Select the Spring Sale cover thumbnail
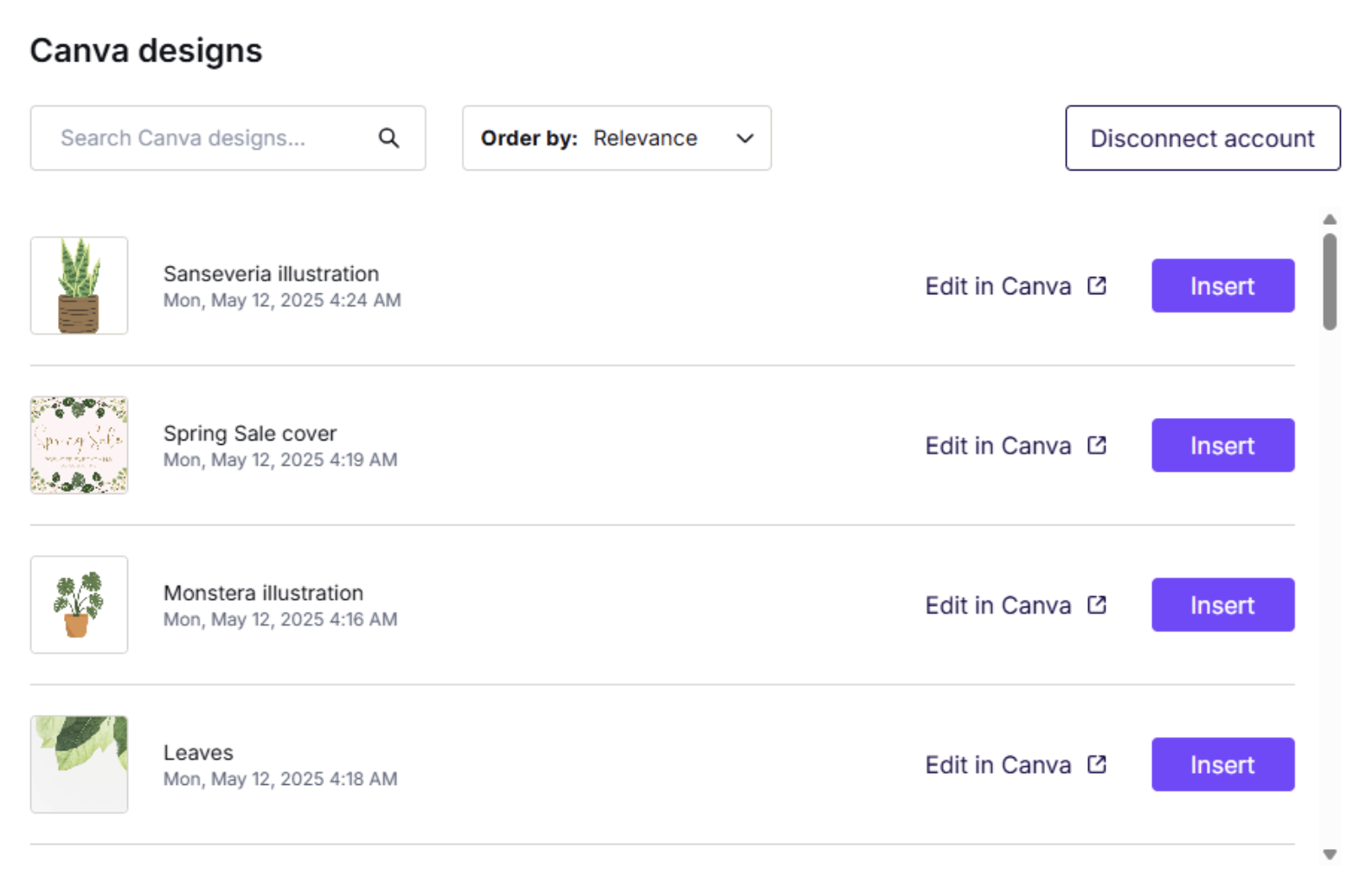1372x894 pixels. click(x=80, y=446)
